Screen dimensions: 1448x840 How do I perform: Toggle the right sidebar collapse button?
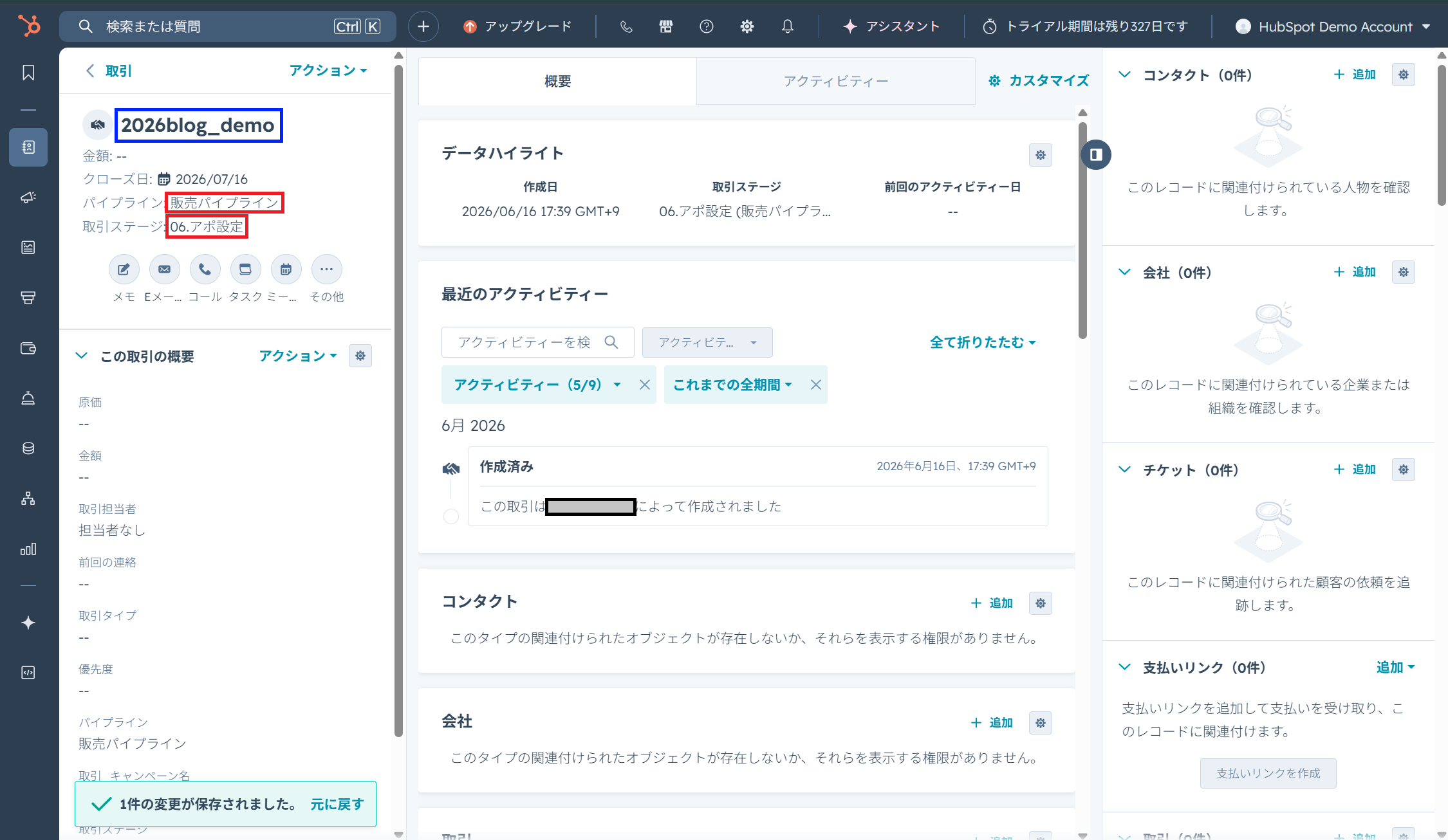click(x=1096, y=154)
